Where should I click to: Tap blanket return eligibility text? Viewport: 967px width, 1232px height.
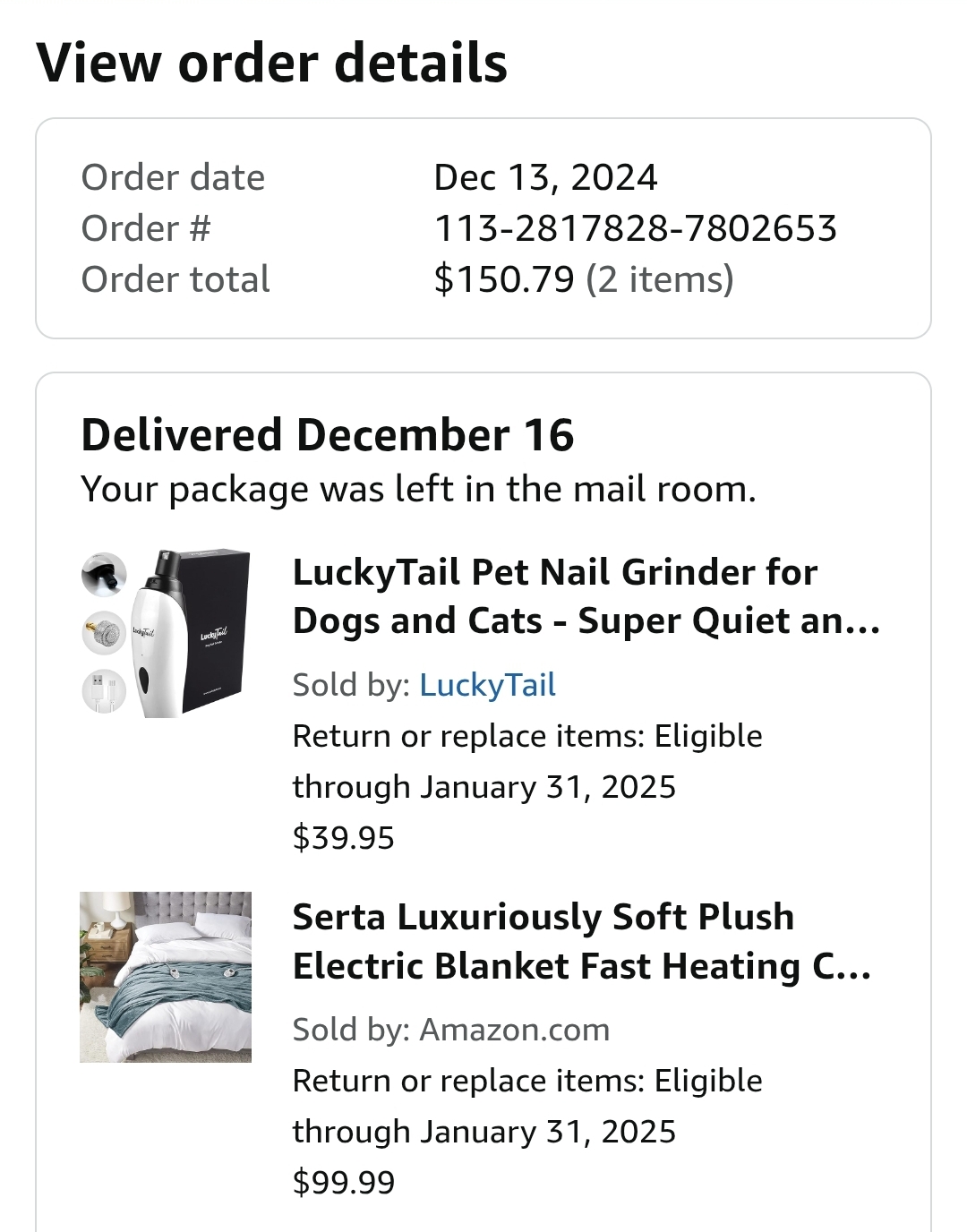coord(527,1106)
